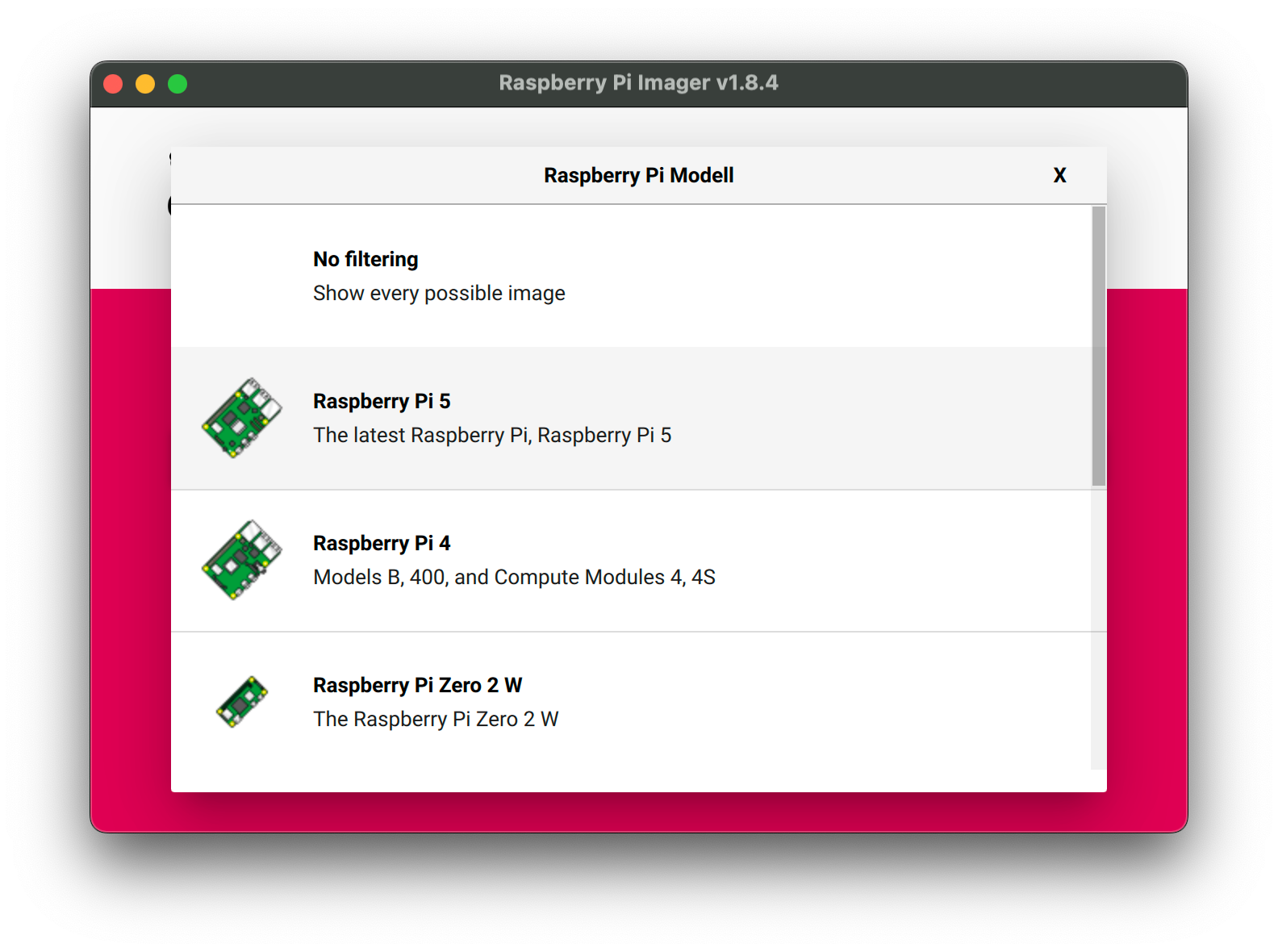Choose the "Raspberry Pi 5" title
The height and width of the screenshot is (952, 1278).
coord(382,401)
